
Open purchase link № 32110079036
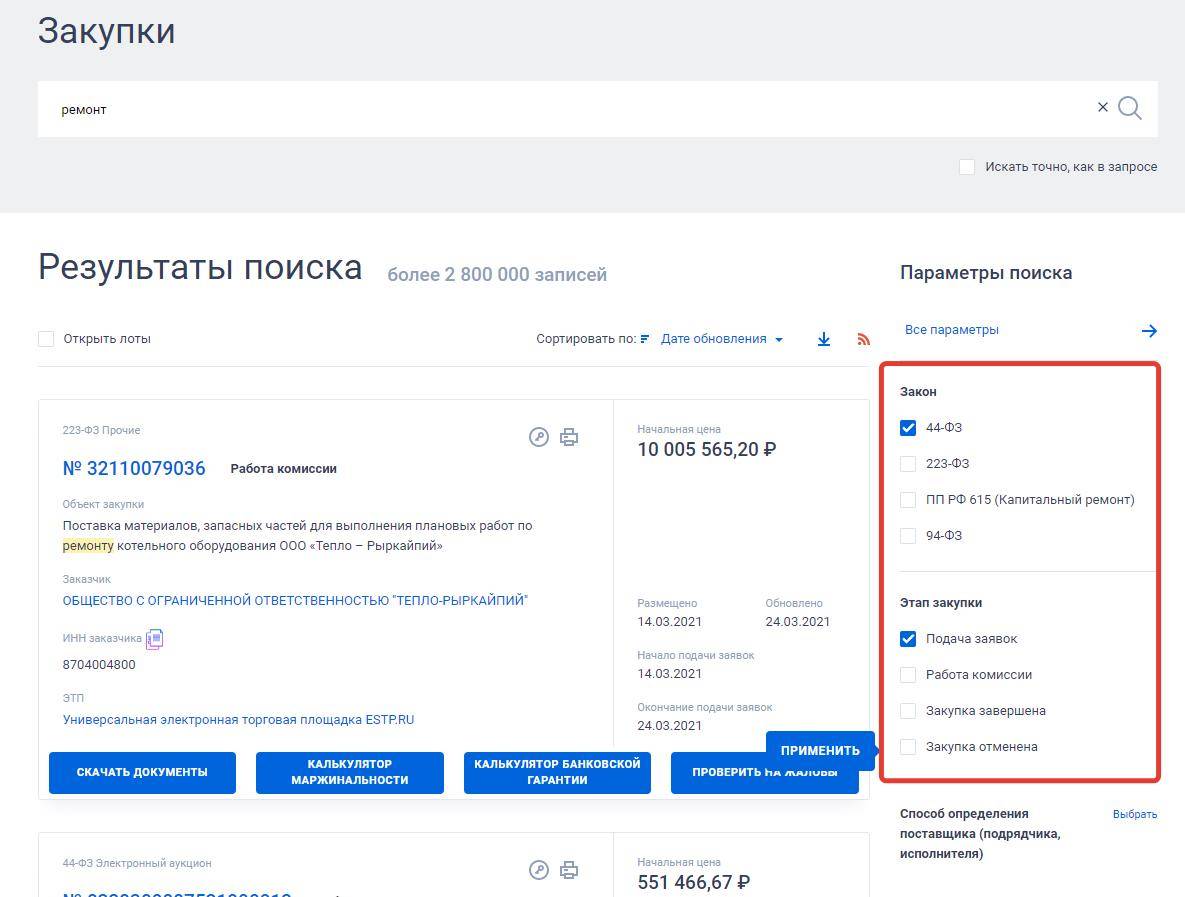point(134,468)
